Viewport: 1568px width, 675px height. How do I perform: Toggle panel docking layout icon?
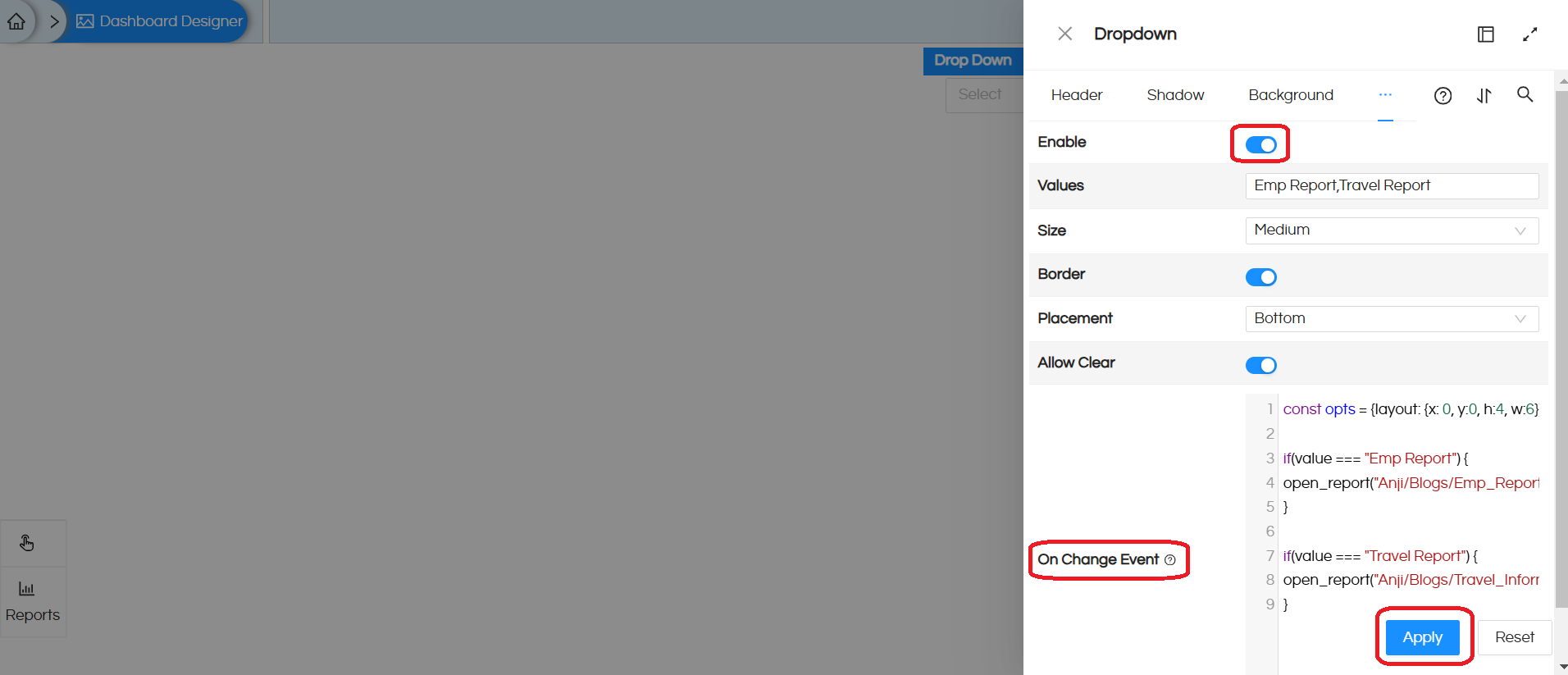1485,34
